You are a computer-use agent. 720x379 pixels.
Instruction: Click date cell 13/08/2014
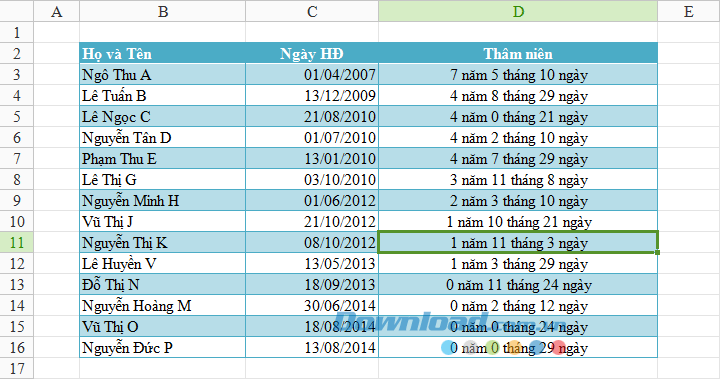tap(312, 347)
